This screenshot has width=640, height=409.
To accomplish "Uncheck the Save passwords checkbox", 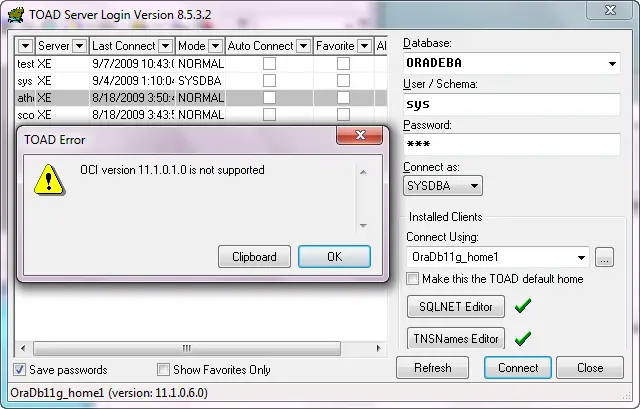I will point(19,370).
